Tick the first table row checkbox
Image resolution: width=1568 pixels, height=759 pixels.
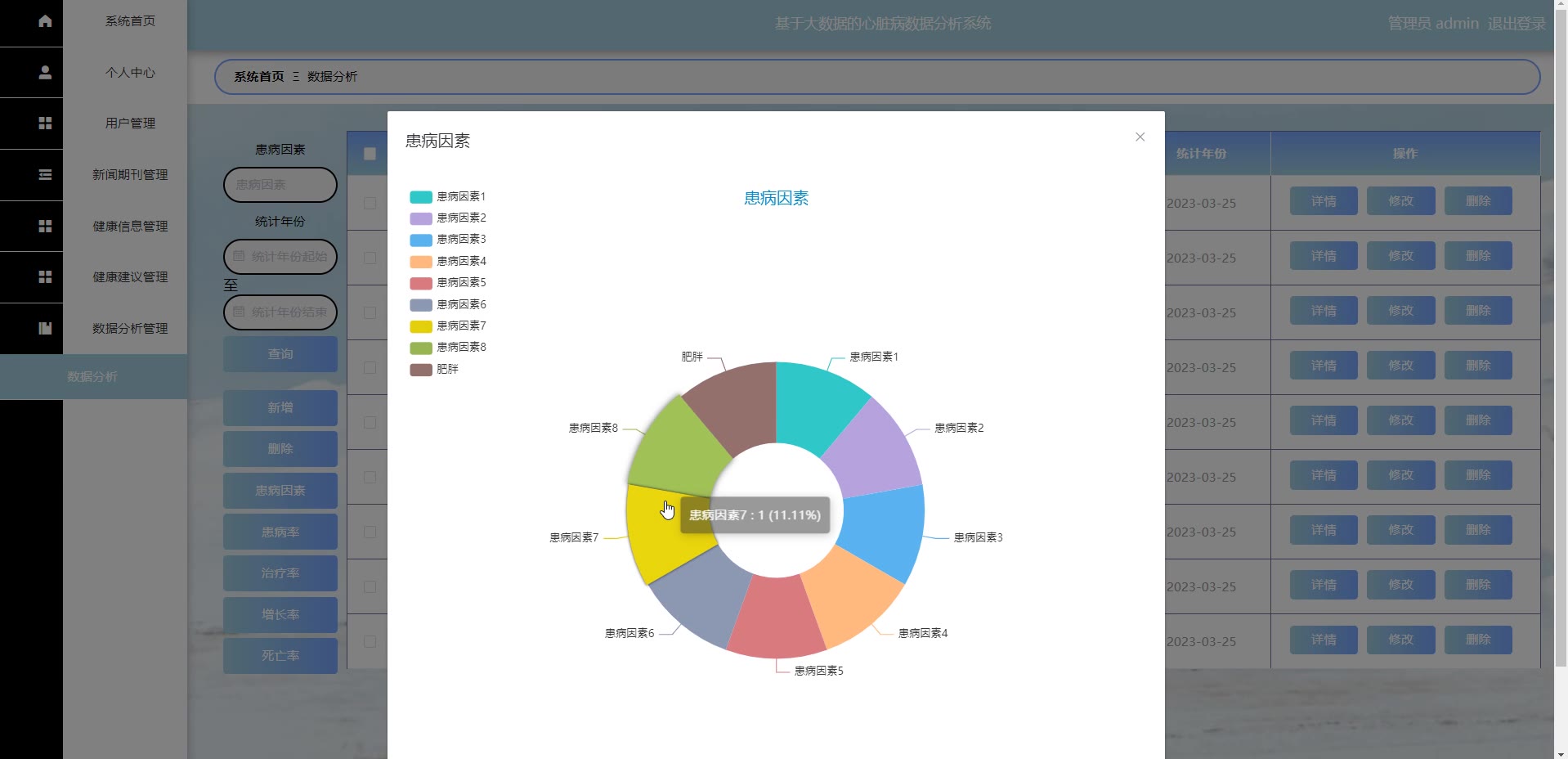pyautogui.click(x=370, y=203)
